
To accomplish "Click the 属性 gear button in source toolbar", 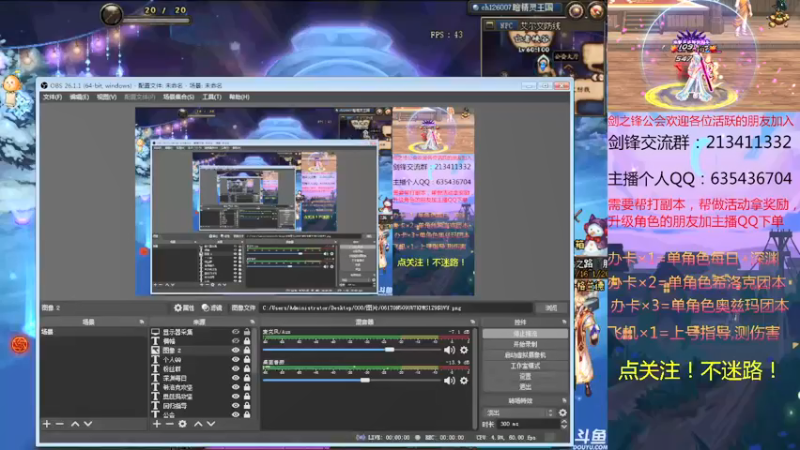I will 184,308.
